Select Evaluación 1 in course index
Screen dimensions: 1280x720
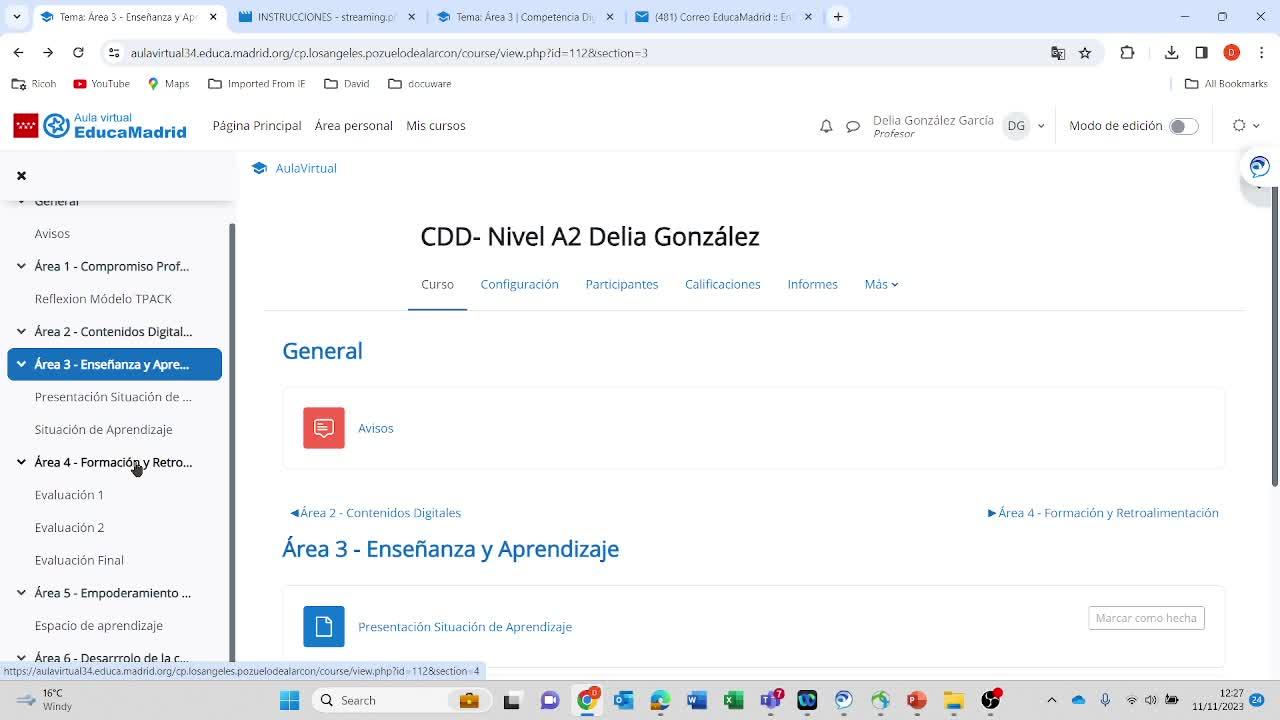click(69, 495)
